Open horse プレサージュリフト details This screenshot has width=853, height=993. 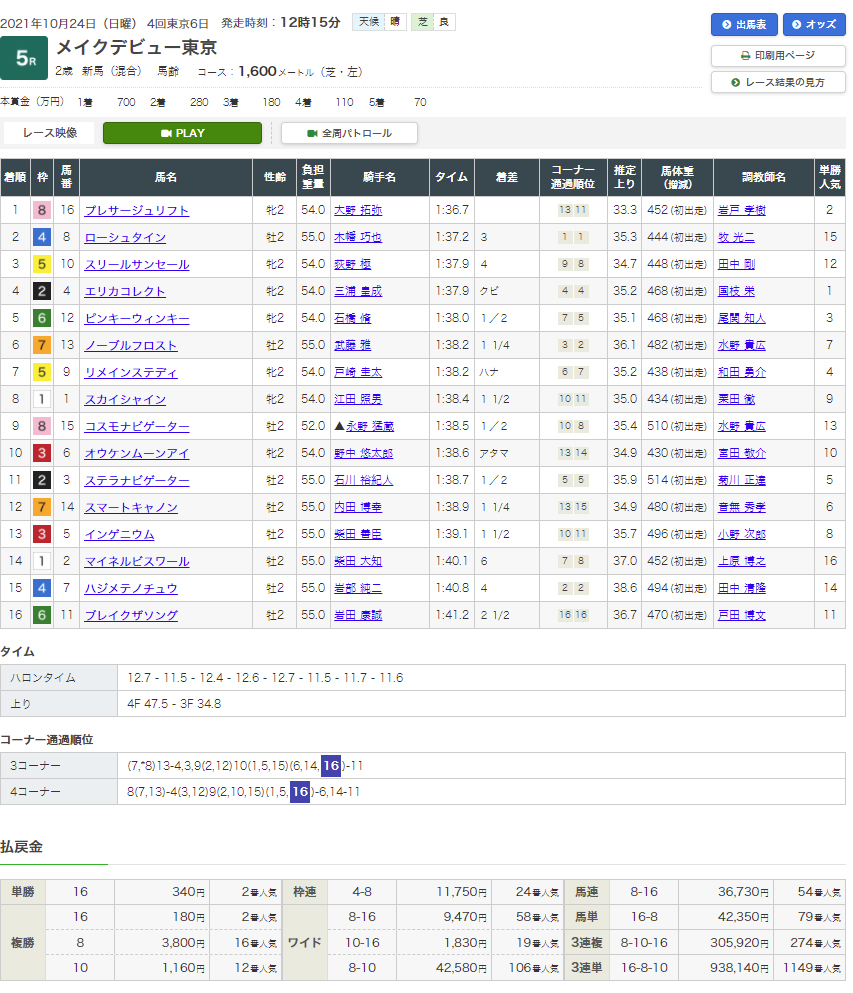click(x=136, y=211)
